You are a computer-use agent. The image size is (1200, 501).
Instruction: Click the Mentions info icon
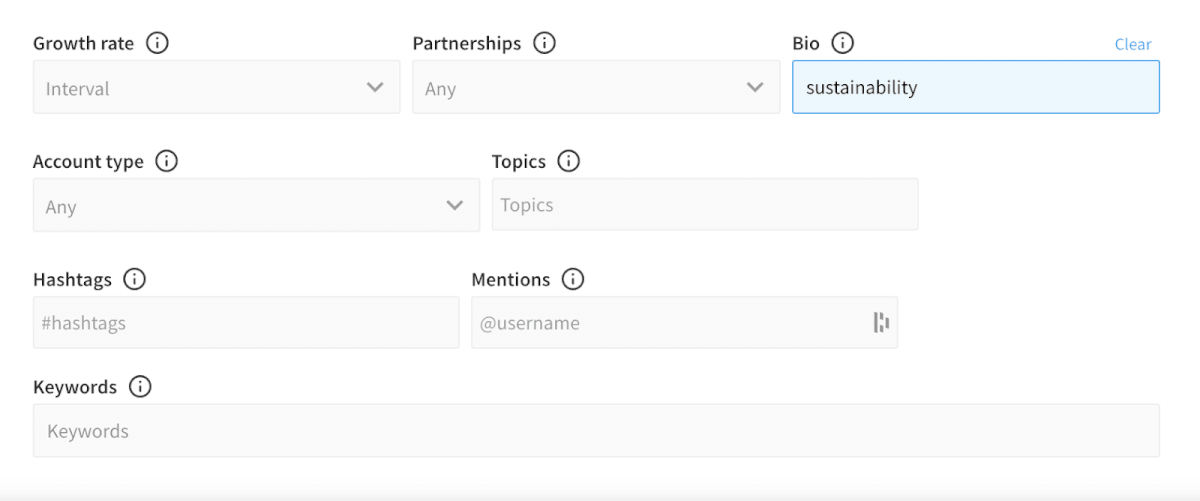click(x=573, y=279)
